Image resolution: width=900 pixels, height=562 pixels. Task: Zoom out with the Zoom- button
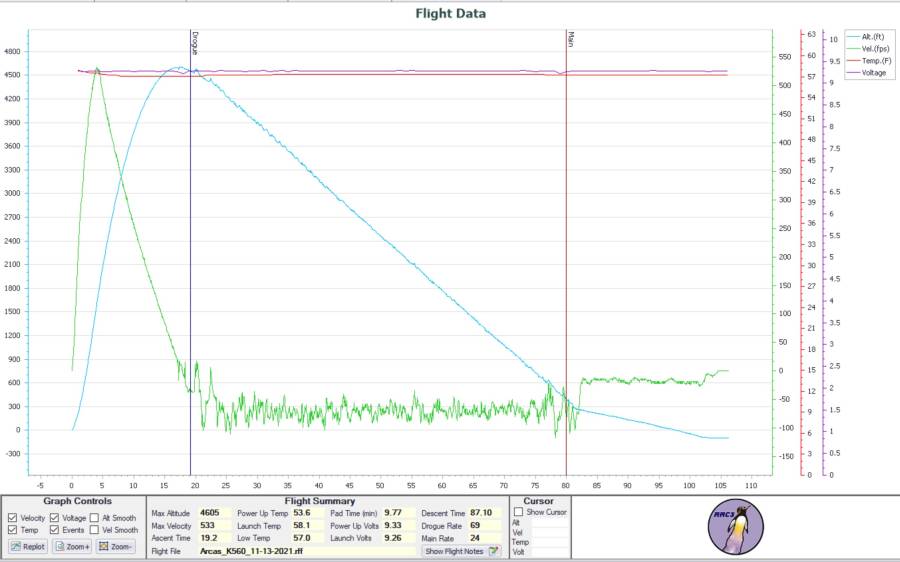(116, 547)
